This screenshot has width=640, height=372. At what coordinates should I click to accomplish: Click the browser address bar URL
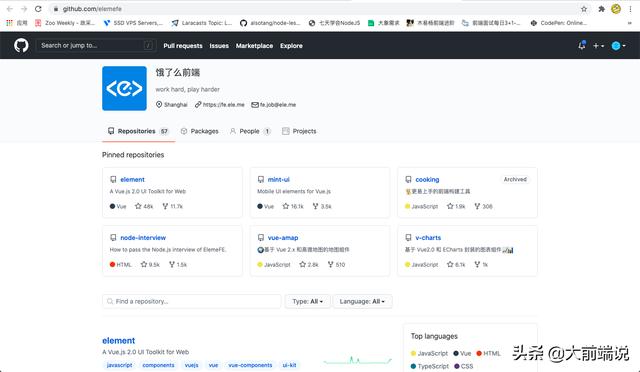[x=92, y=9]
